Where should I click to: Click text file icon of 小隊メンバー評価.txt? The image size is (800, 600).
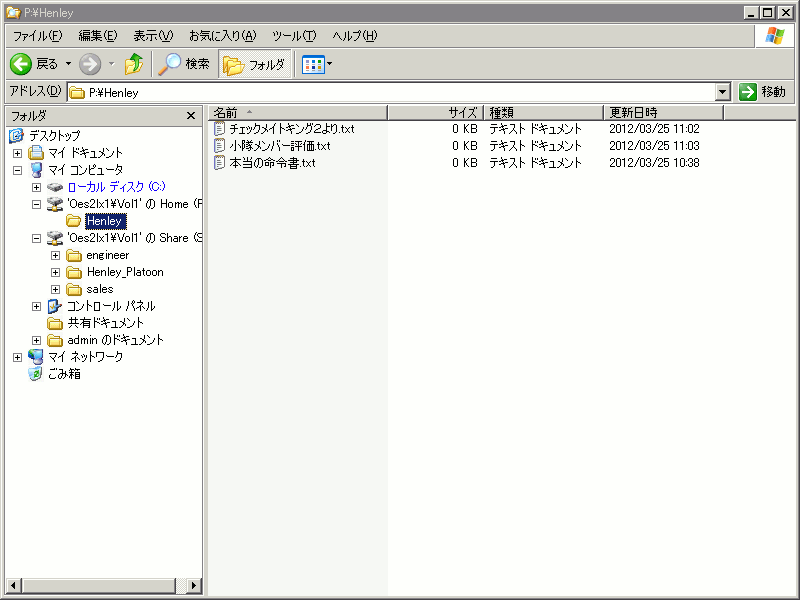(219, 146)
